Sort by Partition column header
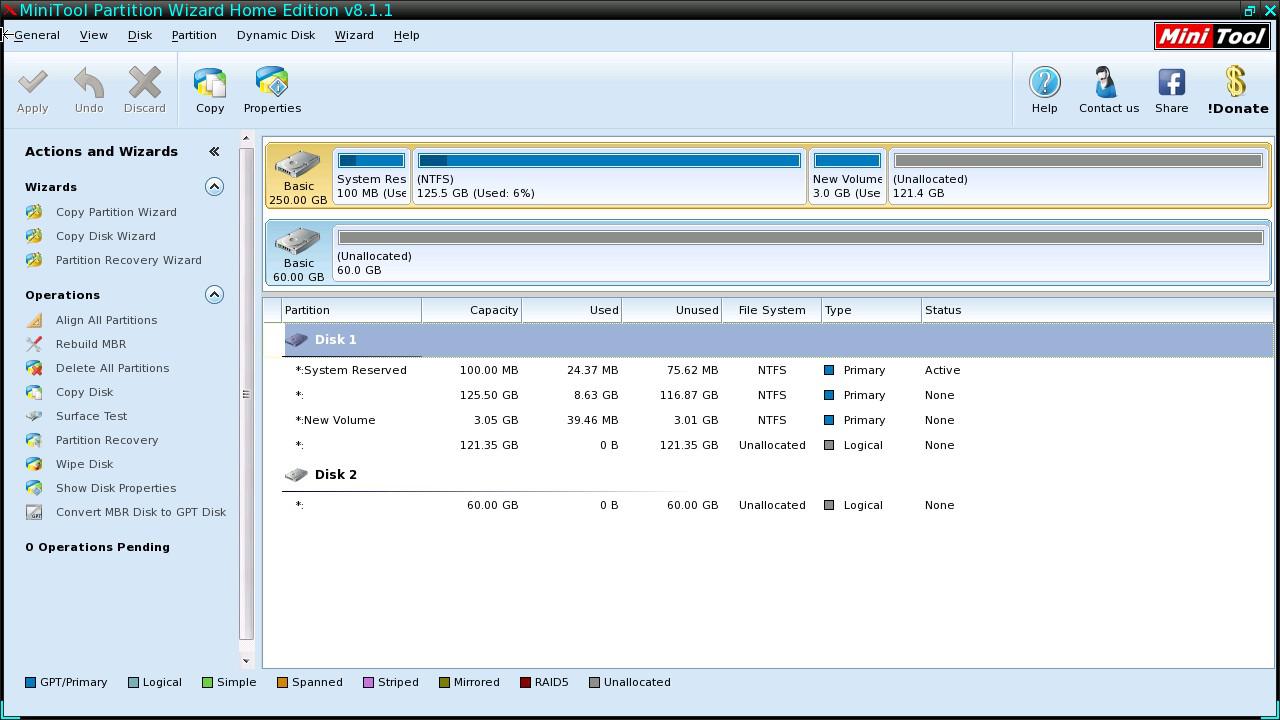This screenshot has width=1280, height=720. click(352, 310)
